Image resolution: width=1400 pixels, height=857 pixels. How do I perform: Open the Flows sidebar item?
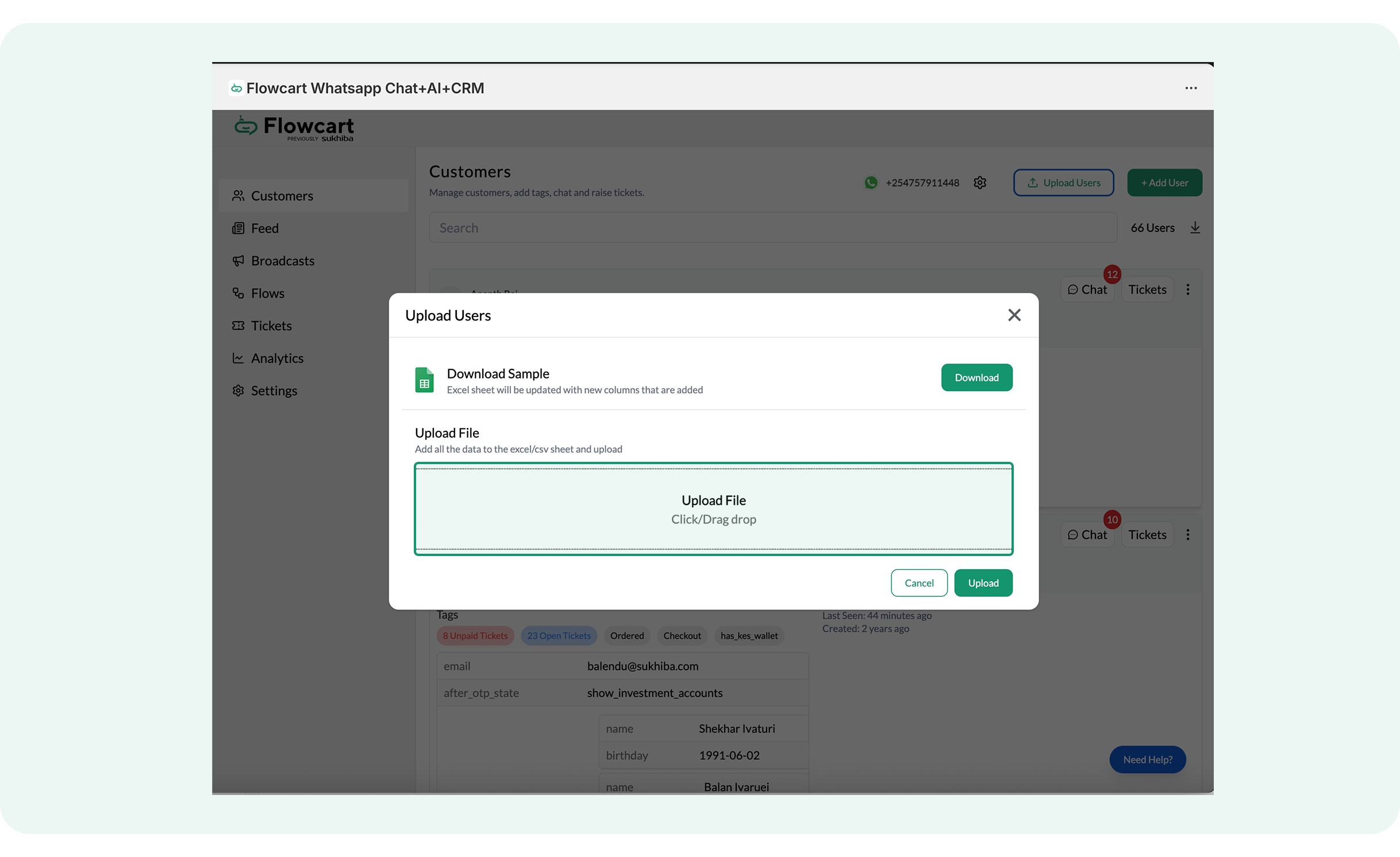267,293
